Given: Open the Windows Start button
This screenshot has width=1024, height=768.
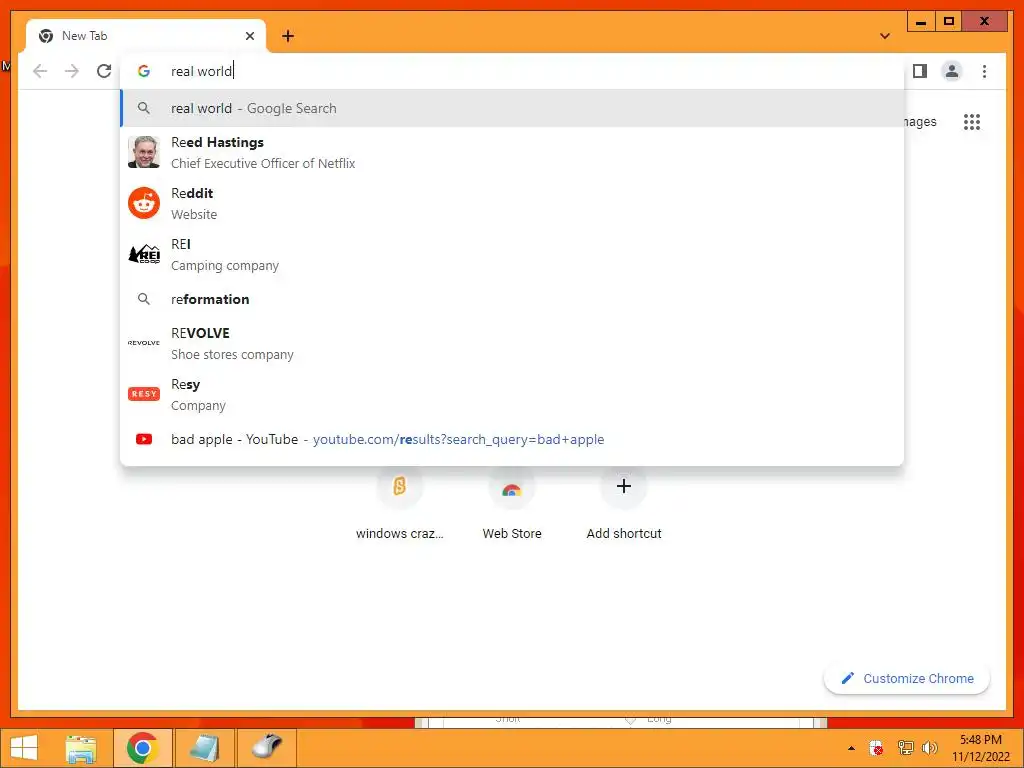Looking at the screenshot, I should pos(24,748).
